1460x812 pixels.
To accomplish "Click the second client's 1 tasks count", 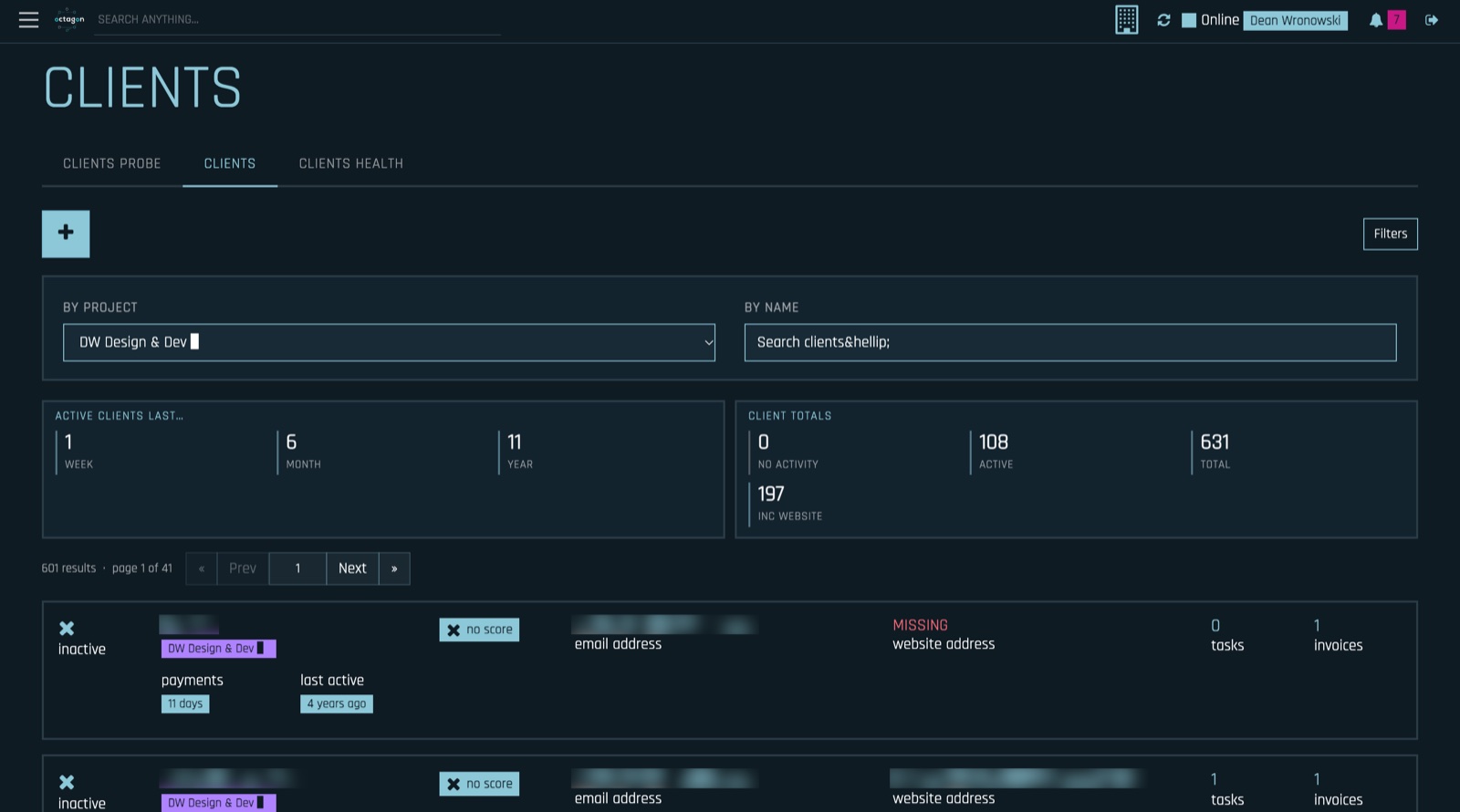I will pos(1214,779).
